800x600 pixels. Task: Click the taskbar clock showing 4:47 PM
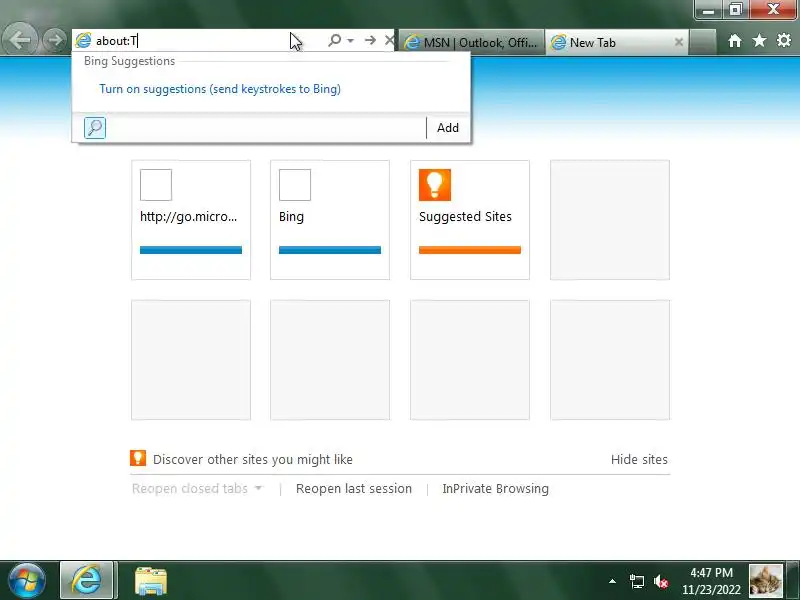click(711, 581)
